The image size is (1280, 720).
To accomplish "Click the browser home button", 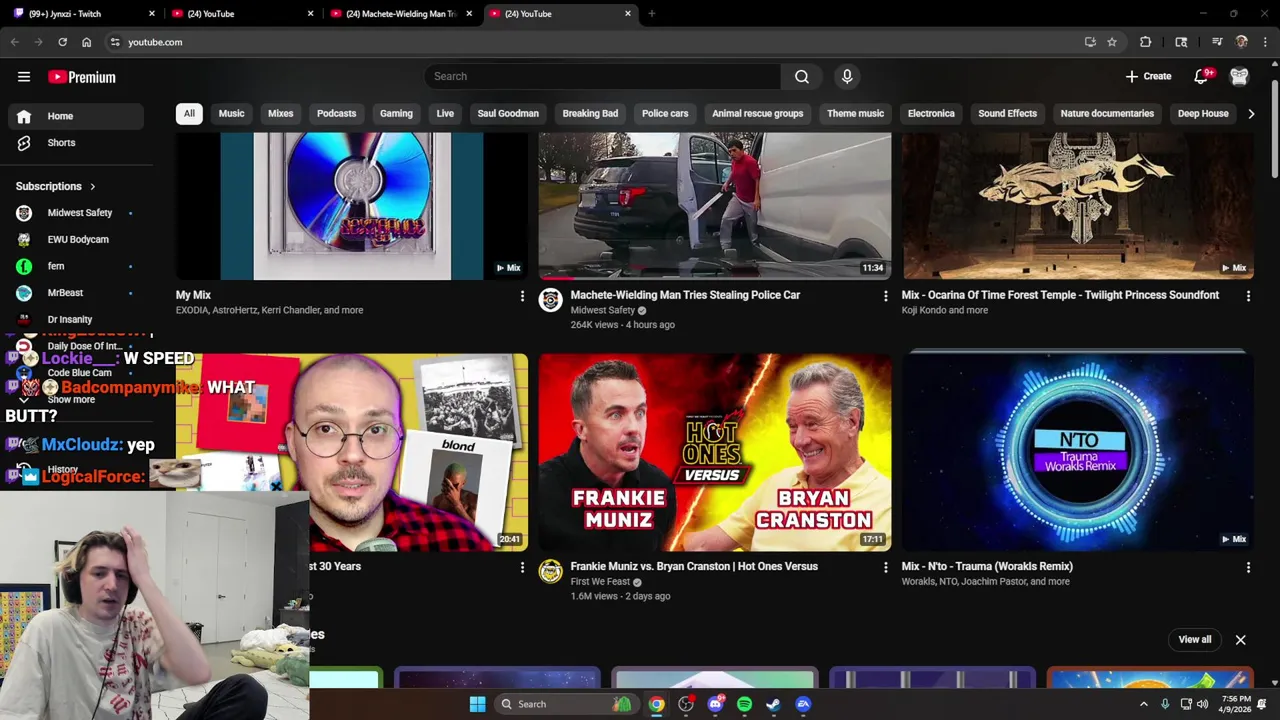I will [x=86, y=42].
